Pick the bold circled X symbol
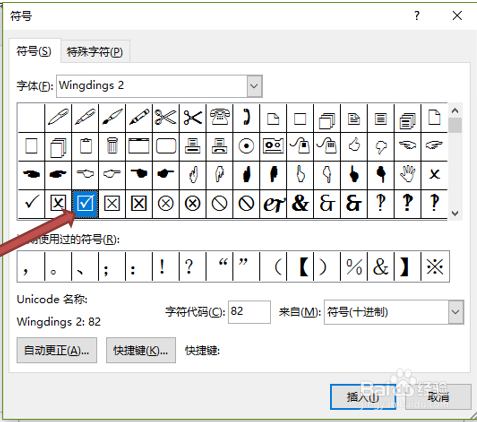Image resolution: width=477 pixels, height=422 pixels. 193,203
